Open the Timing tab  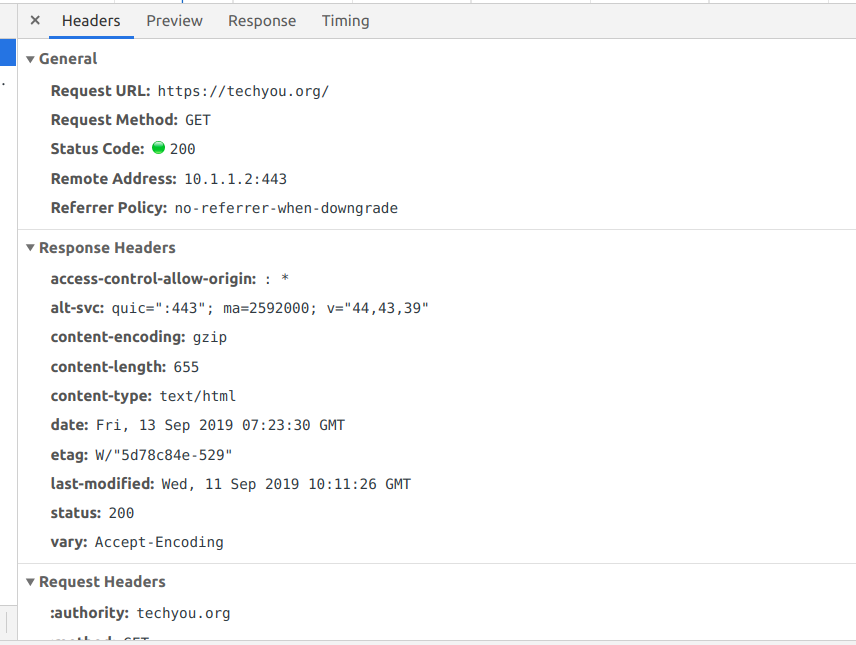(345, 20)
